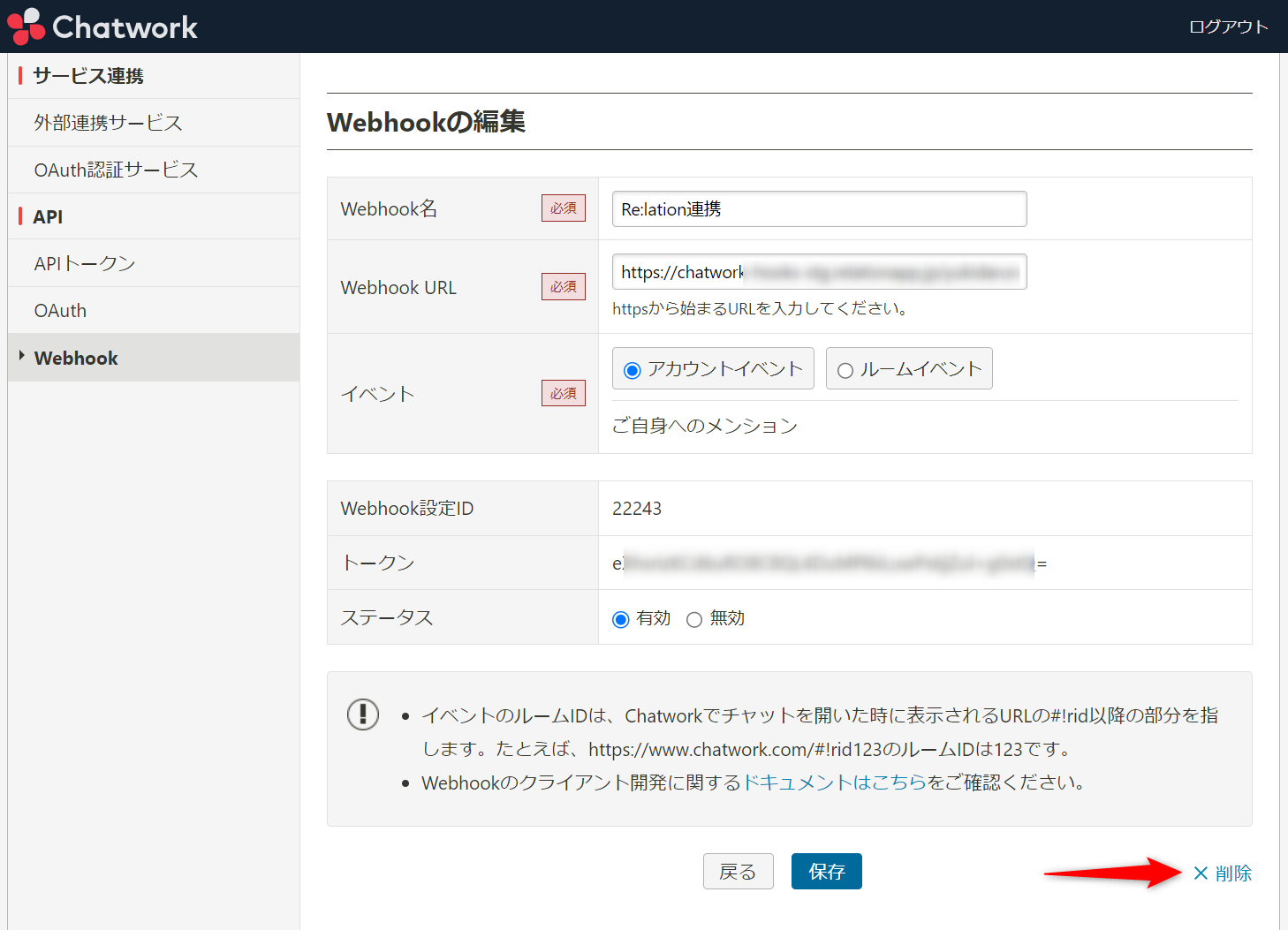This screenshot has height=930, width=1288.
Task: Set status to 有効
Action: (x=620, y=619)
